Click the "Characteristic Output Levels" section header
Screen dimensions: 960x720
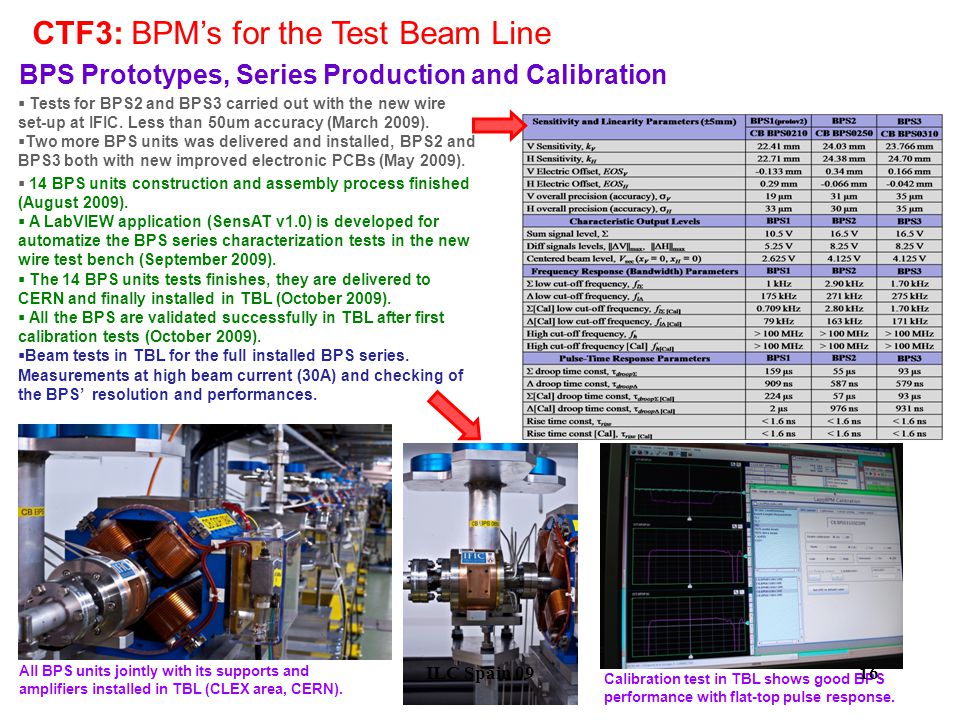point(634,221)
